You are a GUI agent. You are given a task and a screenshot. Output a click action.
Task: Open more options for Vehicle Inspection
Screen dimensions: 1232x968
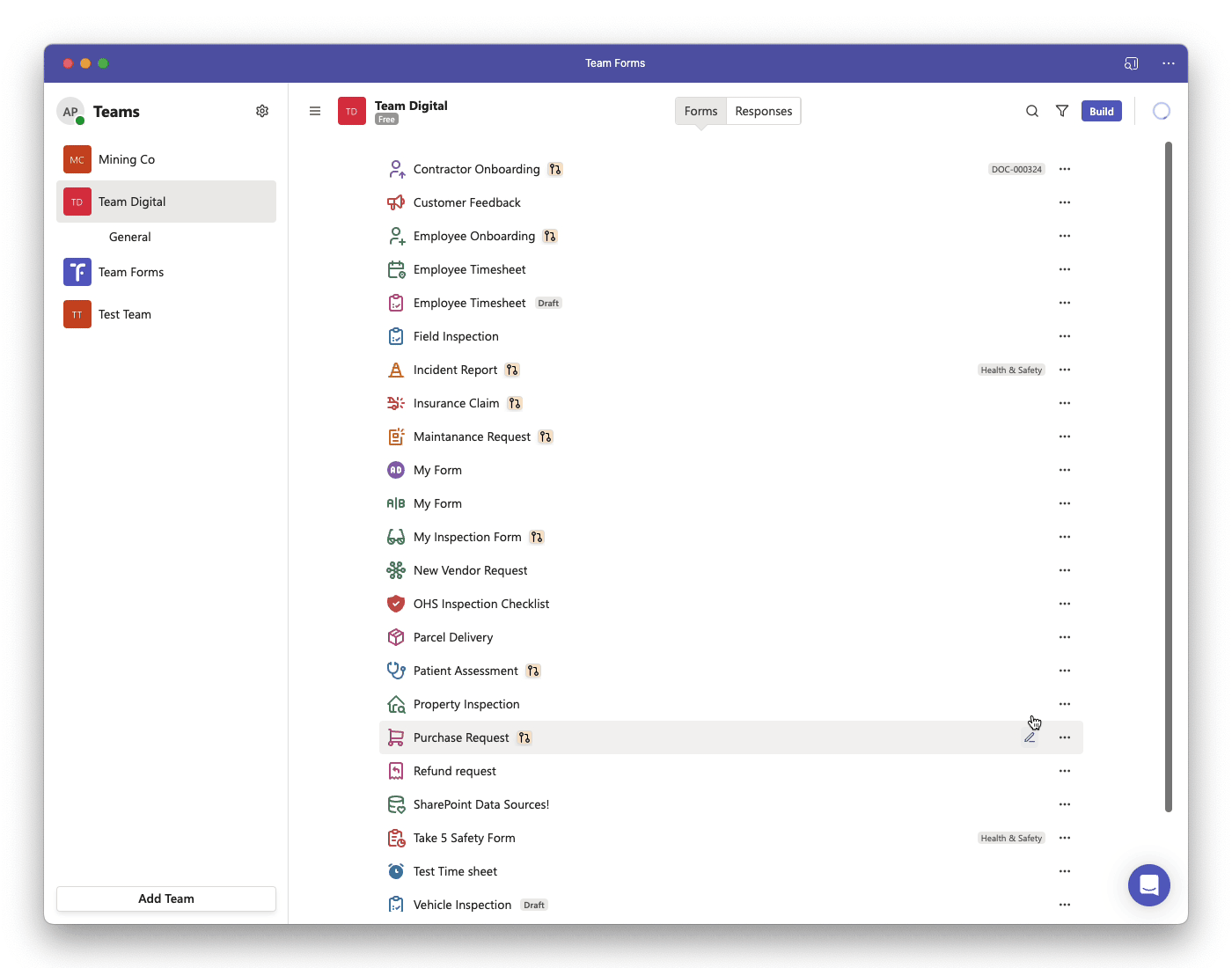coord(1065,905)
